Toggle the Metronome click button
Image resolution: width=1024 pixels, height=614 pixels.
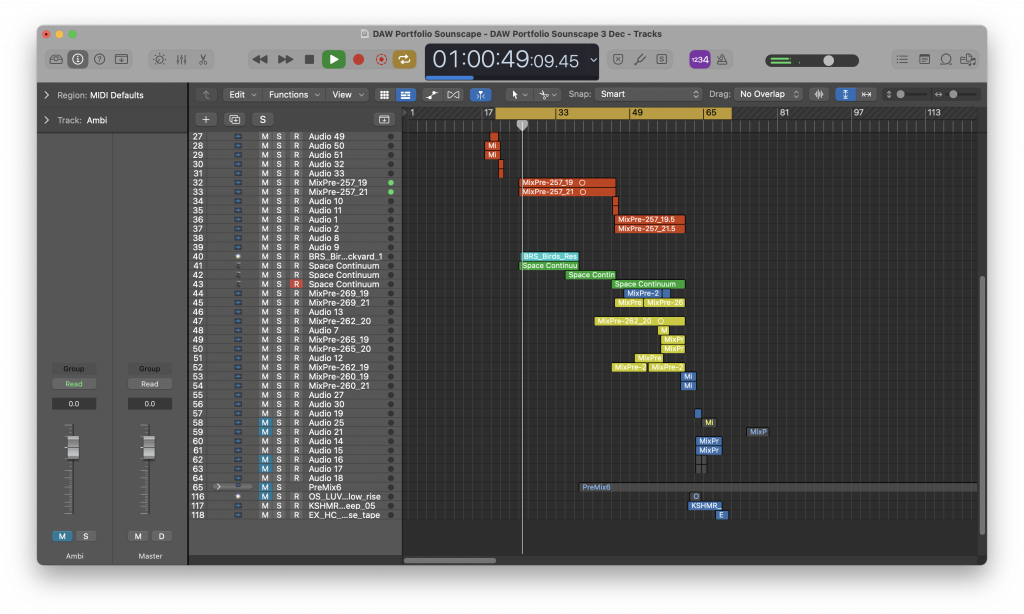tap(722, 59)
